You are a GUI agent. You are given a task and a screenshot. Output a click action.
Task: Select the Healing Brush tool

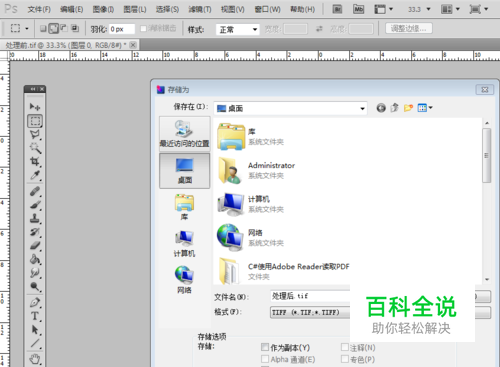tap(35, 191)
